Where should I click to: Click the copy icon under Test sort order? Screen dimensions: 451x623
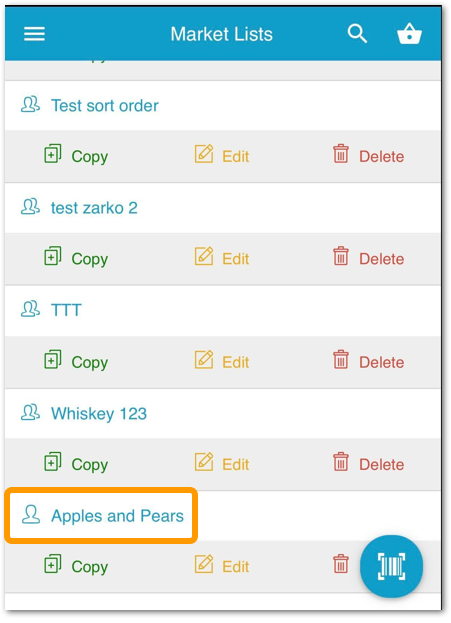tap(52, 154)
